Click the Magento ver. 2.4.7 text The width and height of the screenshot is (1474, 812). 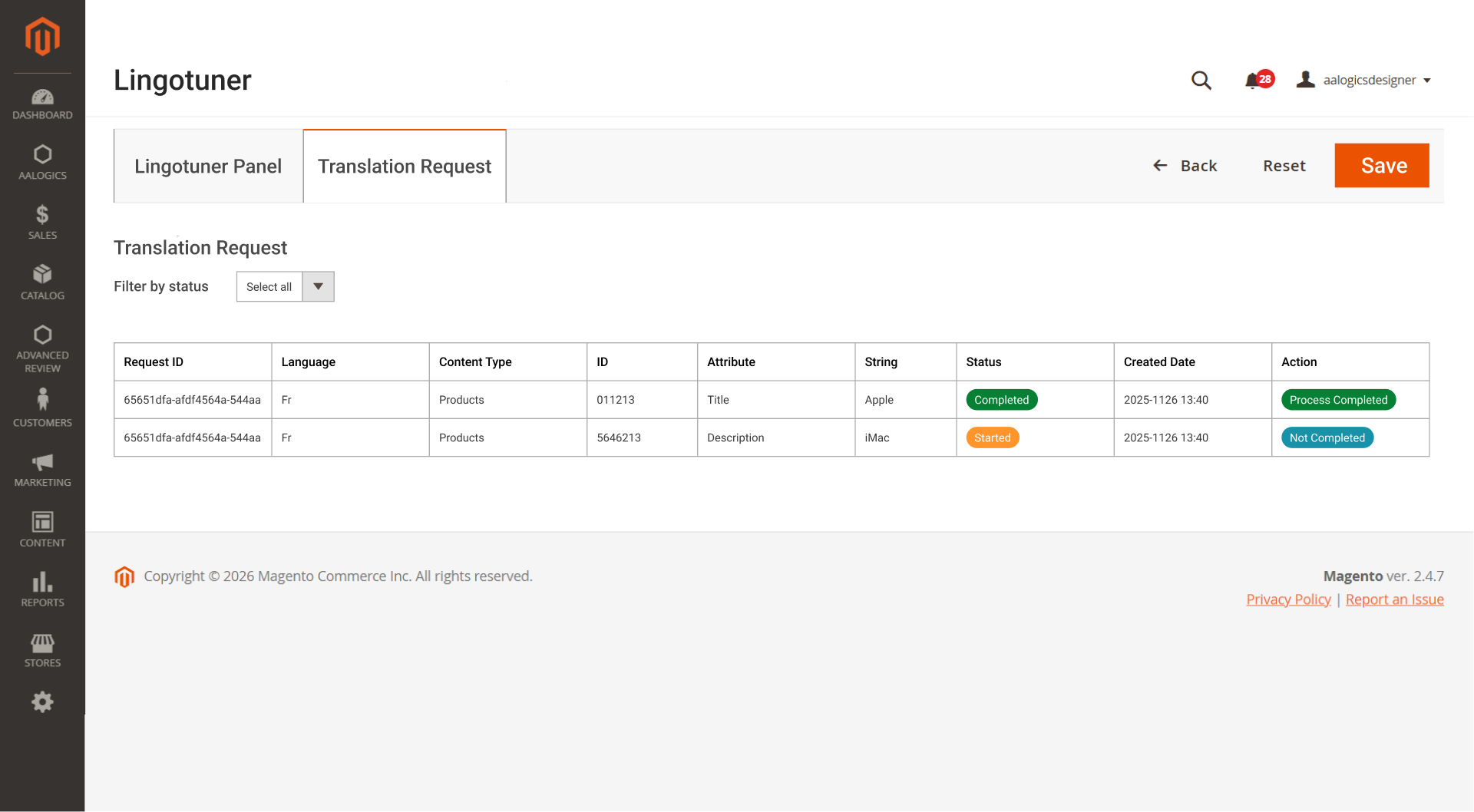click(x=1383, y=576)
